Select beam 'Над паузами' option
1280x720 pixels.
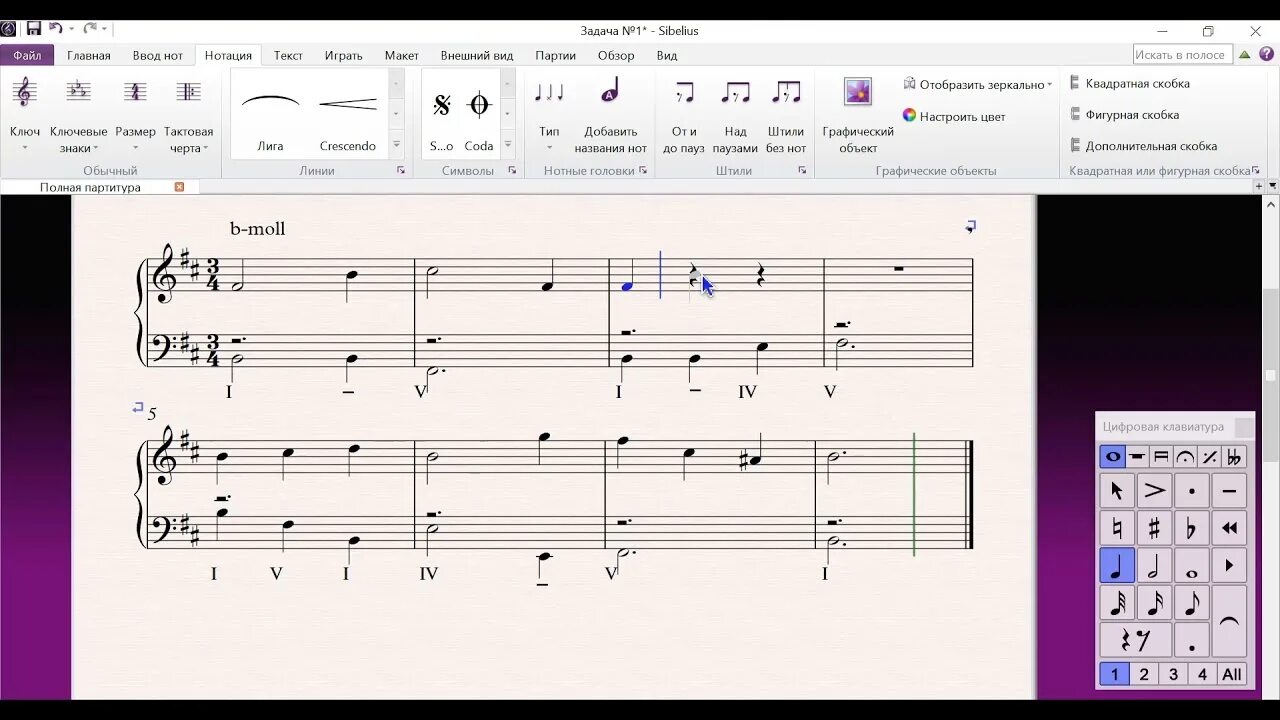point(735,115)
